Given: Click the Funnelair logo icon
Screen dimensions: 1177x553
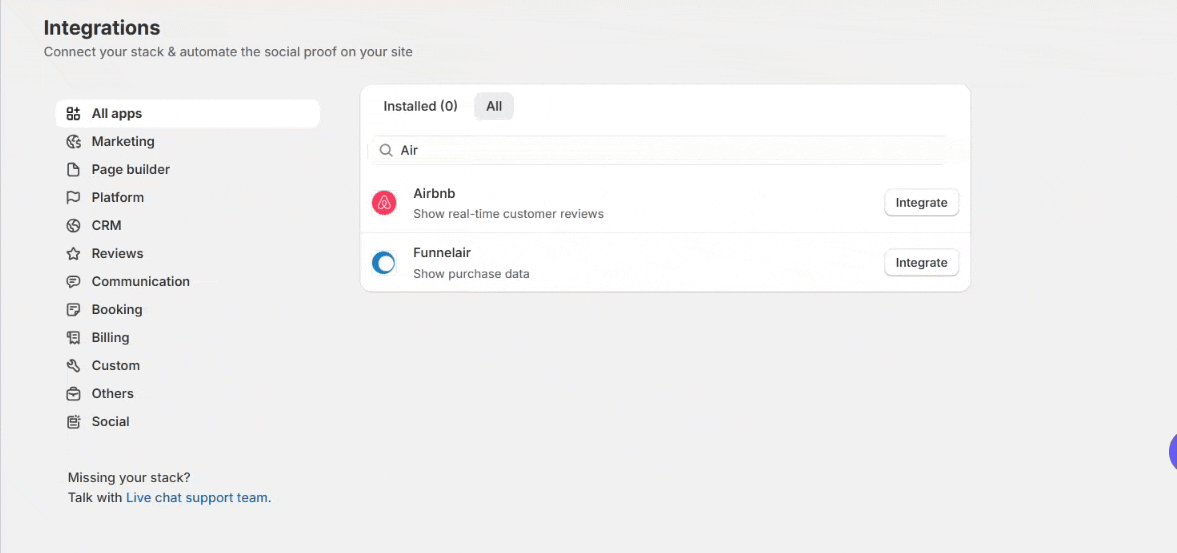Looking at the screenshot, I should [x=384, y=263].
